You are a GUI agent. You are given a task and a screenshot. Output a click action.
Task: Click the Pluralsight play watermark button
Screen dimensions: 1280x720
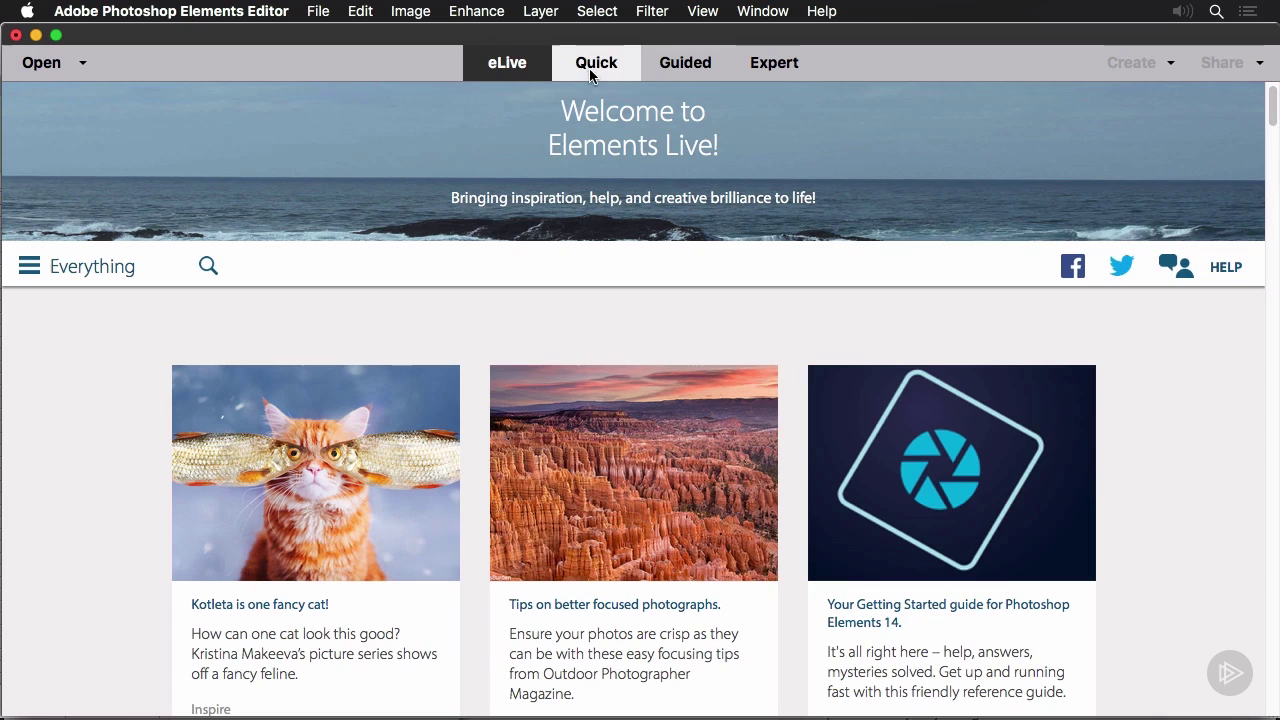pyautogui.click(x=1230, y=673)
